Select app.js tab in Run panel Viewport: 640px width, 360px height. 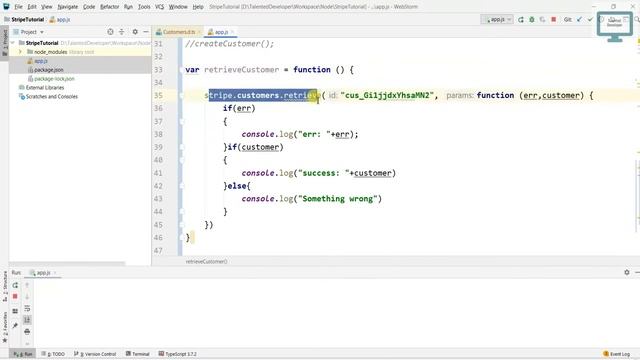[x=42, y=273]
